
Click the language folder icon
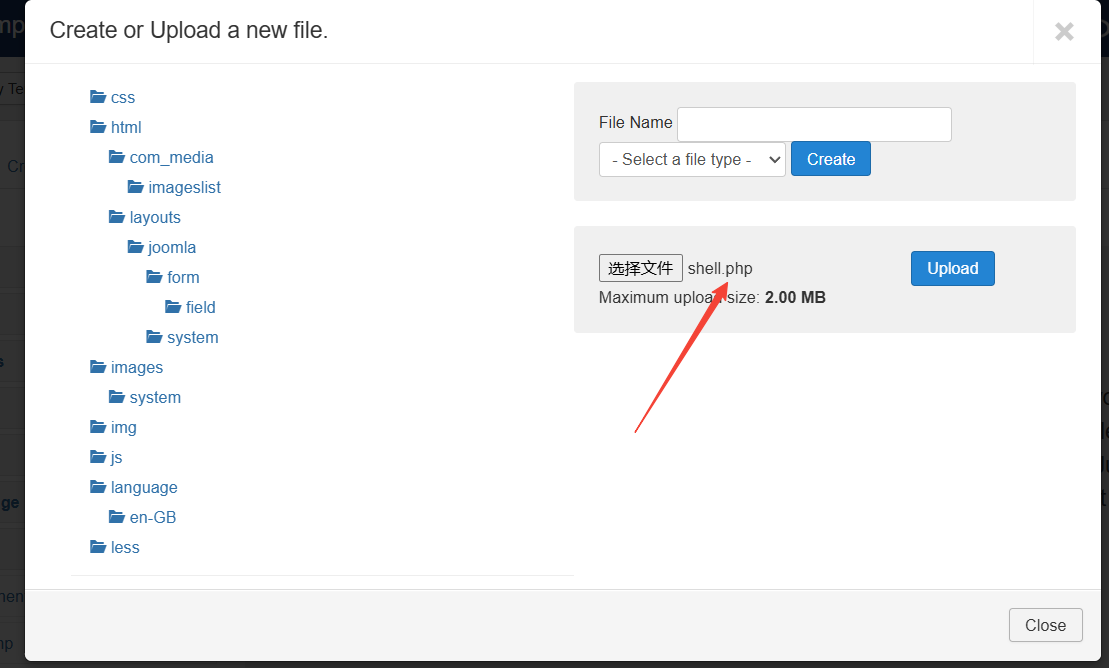click(98, 487)
